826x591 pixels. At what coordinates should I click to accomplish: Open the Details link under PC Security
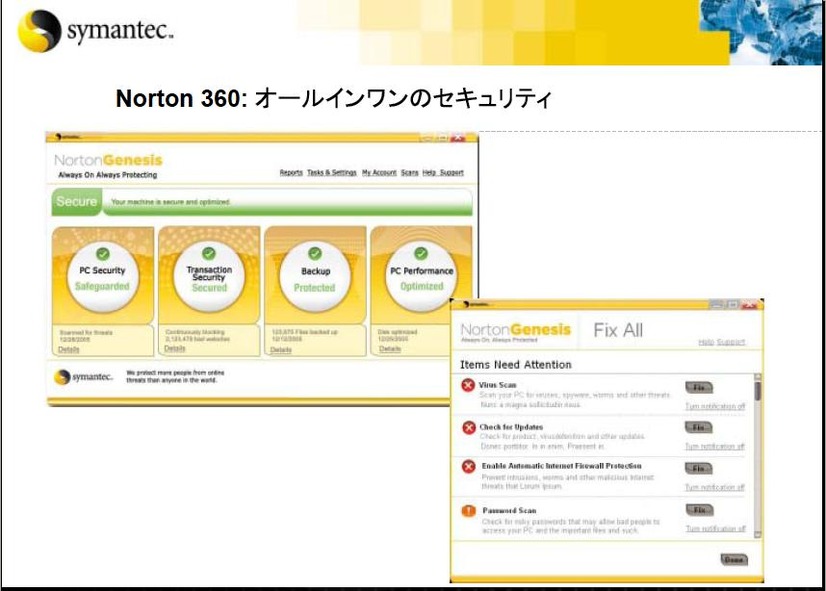pos(68,350)
